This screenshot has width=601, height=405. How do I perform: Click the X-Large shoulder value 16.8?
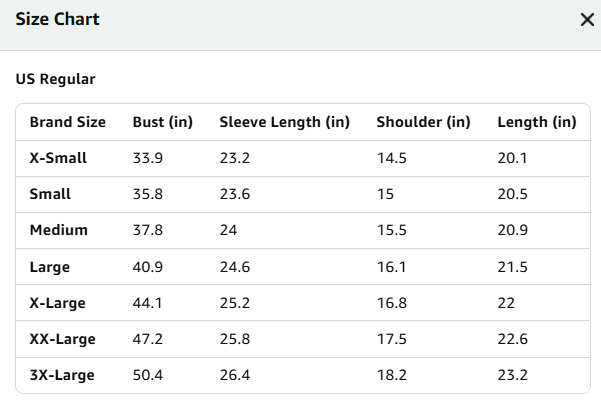click(x=392, y=303)
